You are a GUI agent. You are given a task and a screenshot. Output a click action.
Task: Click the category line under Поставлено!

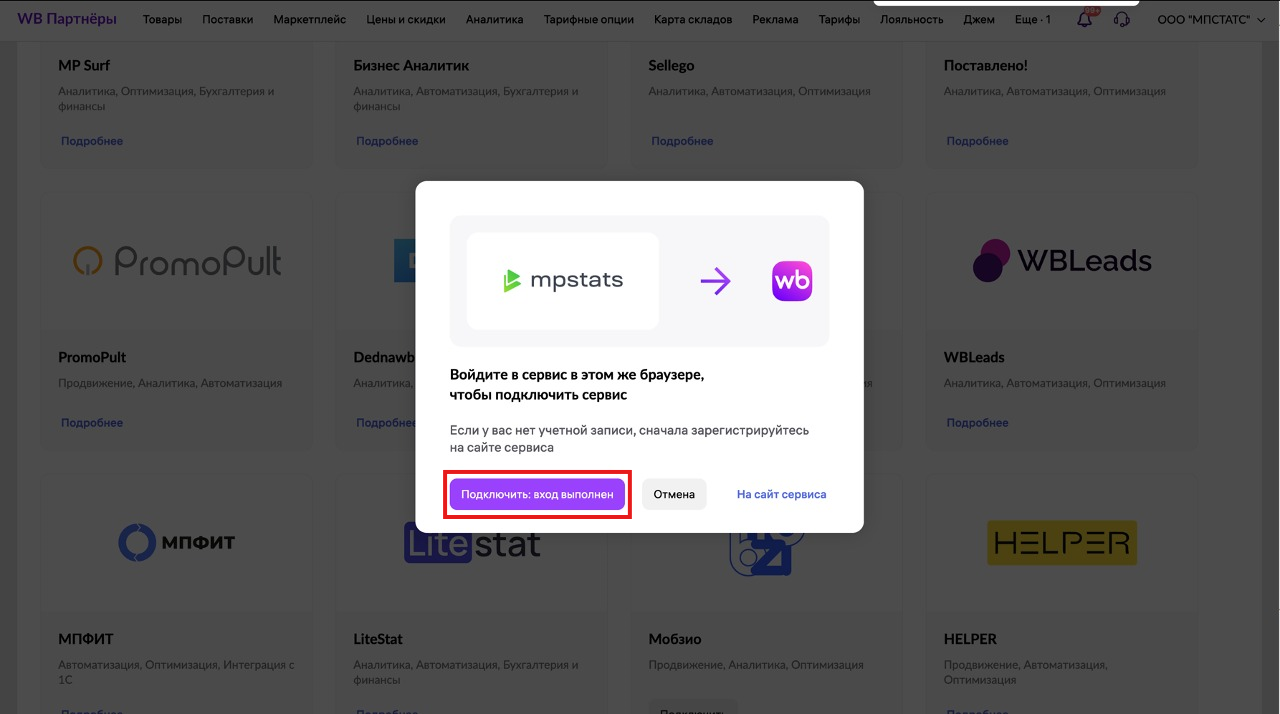coord(1055,92)
